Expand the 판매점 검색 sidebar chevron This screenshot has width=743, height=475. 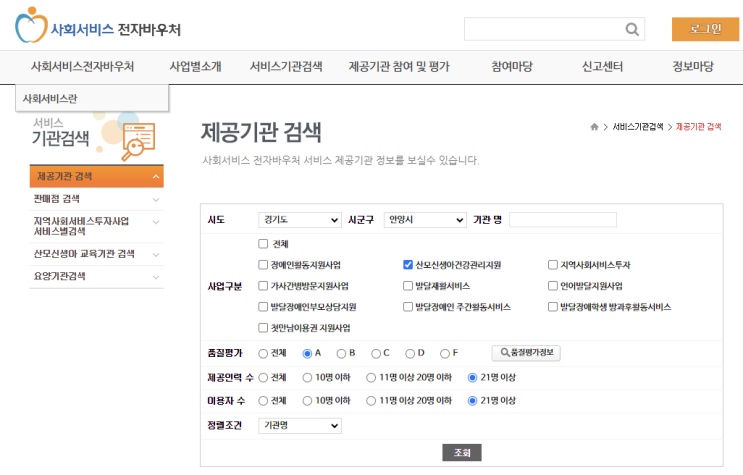(x=156, y=200)
